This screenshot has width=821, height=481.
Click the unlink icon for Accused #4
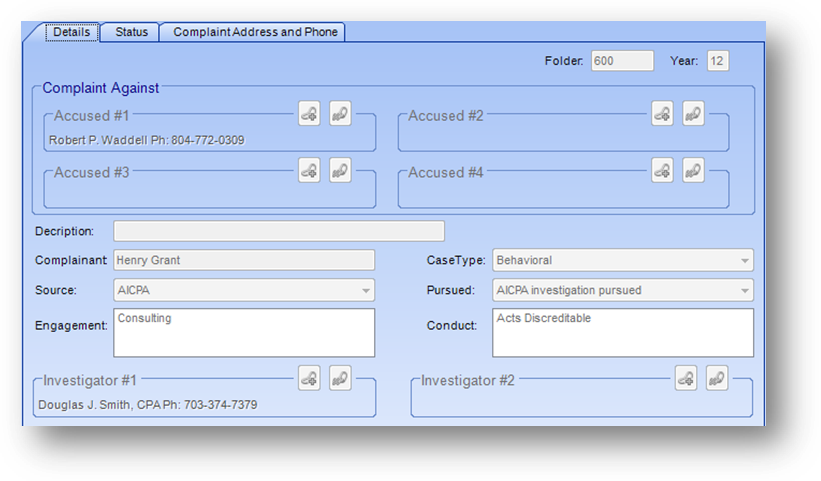pyautogui.click(x=693, y=171)
